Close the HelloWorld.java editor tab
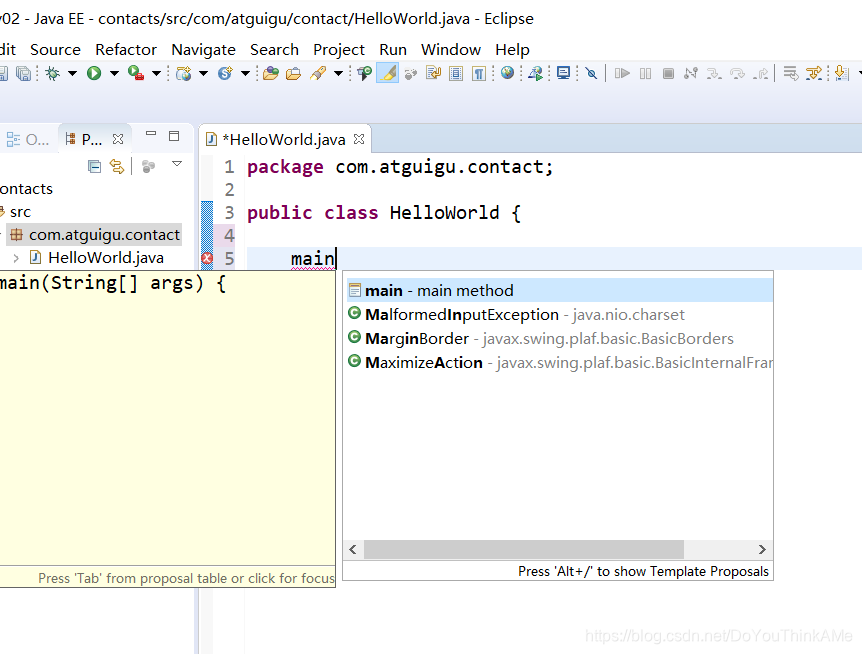862x654 pixels. point(359,139)
